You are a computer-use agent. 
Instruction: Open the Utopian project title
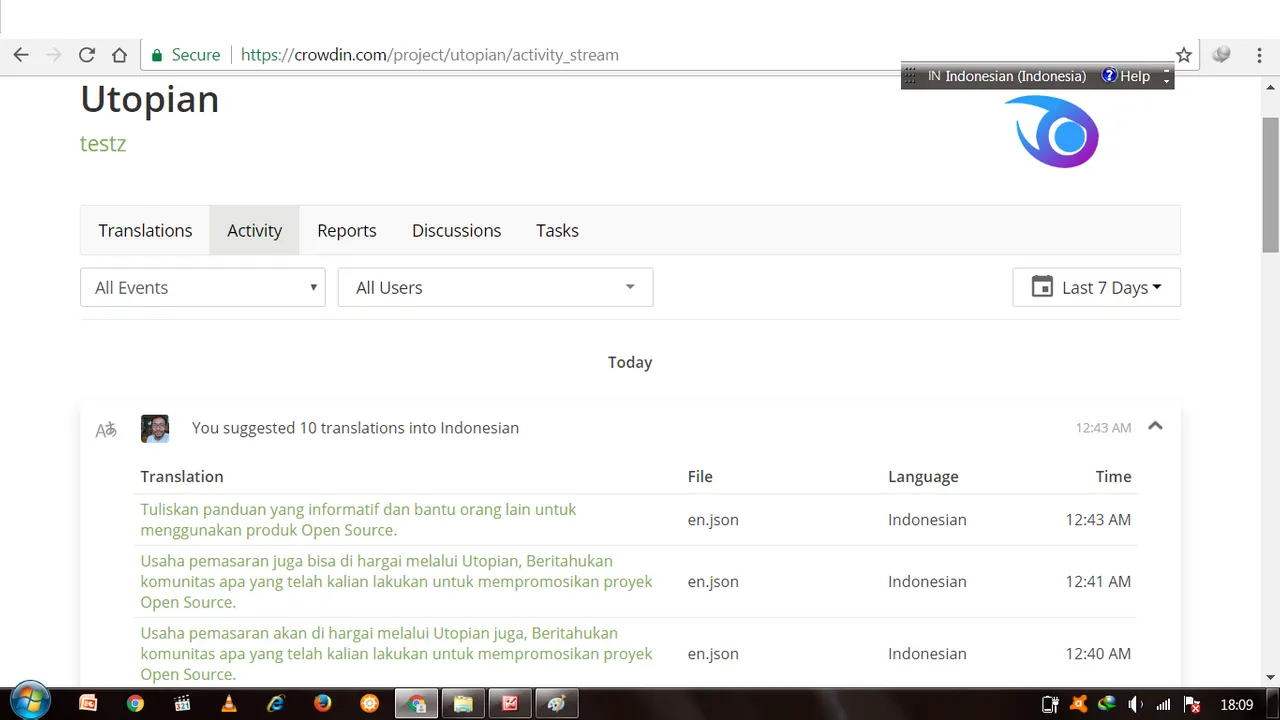click(149, 99)
